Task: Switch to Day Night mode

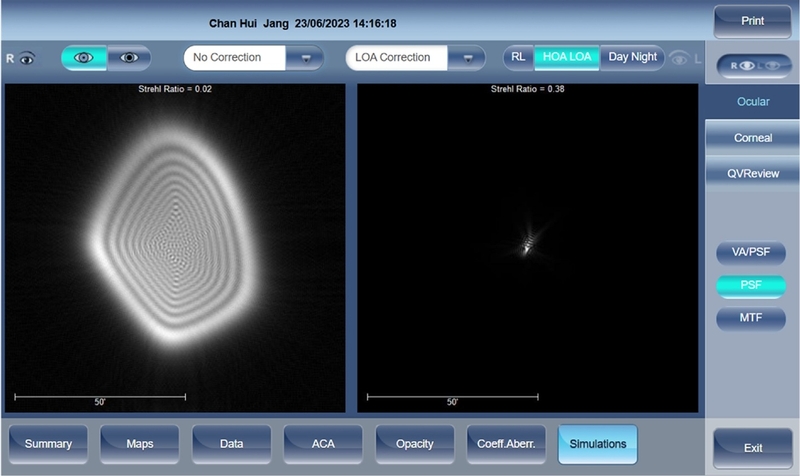Action: coord(633,57)
